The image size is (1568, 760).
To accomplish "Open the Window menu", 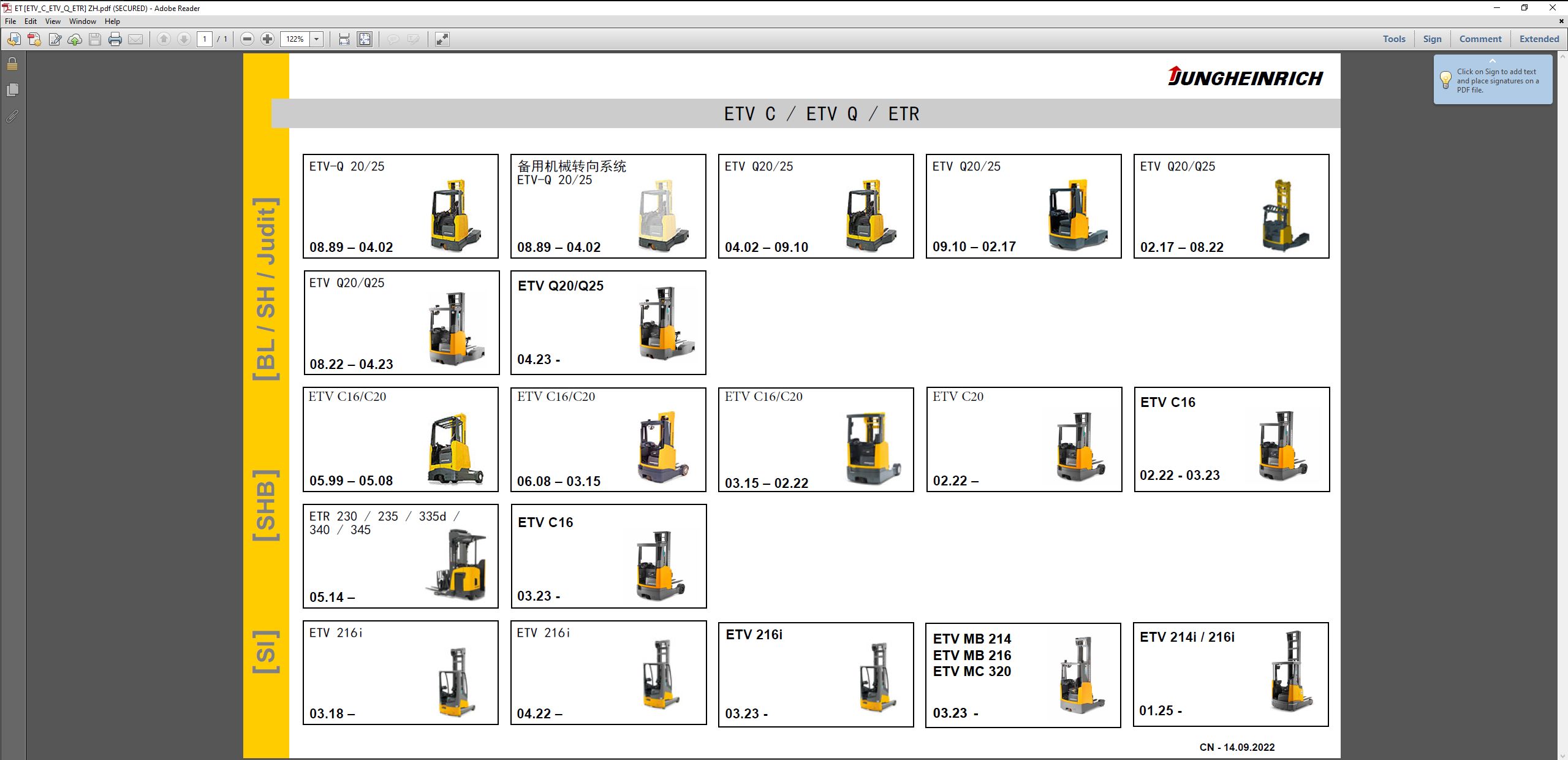I will 83,21.
